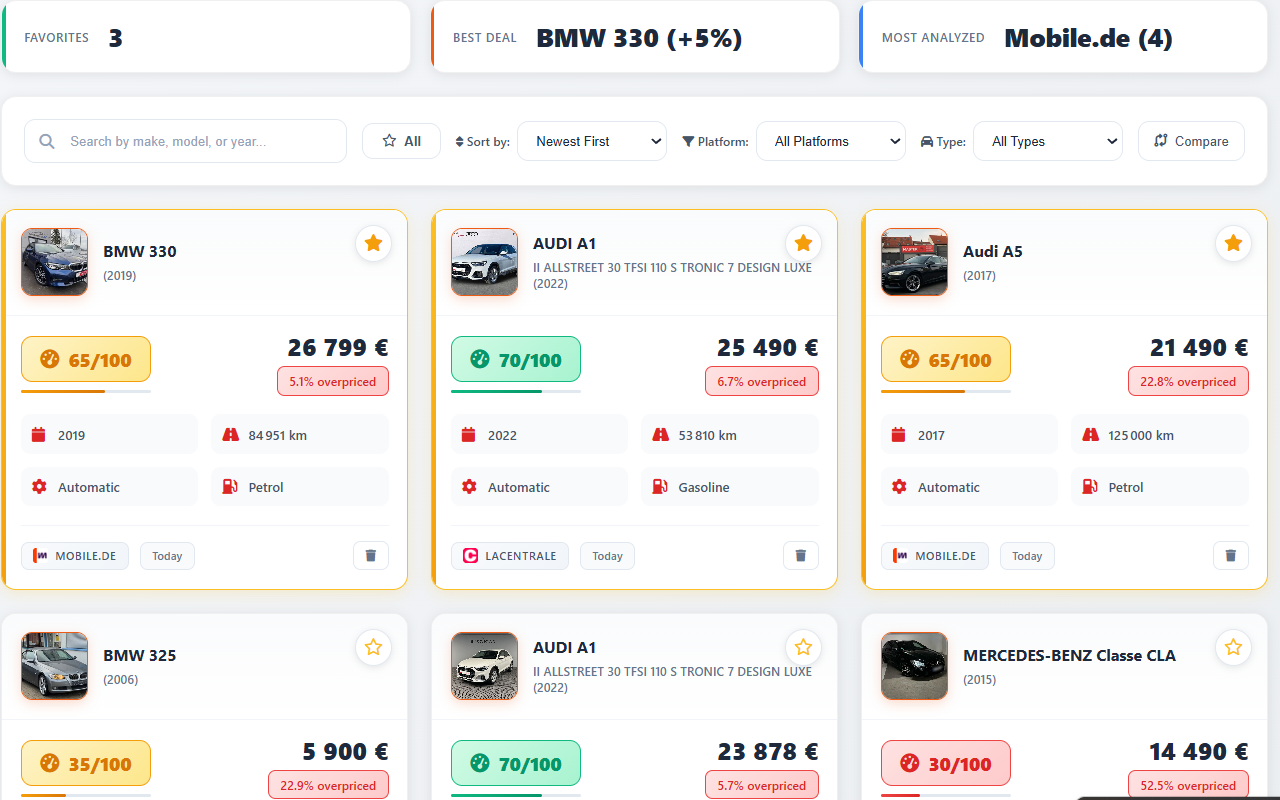Screen dimensions: 1280x800
Task: Open BMW 330 car thumbnail
Action: pos(54,262)
